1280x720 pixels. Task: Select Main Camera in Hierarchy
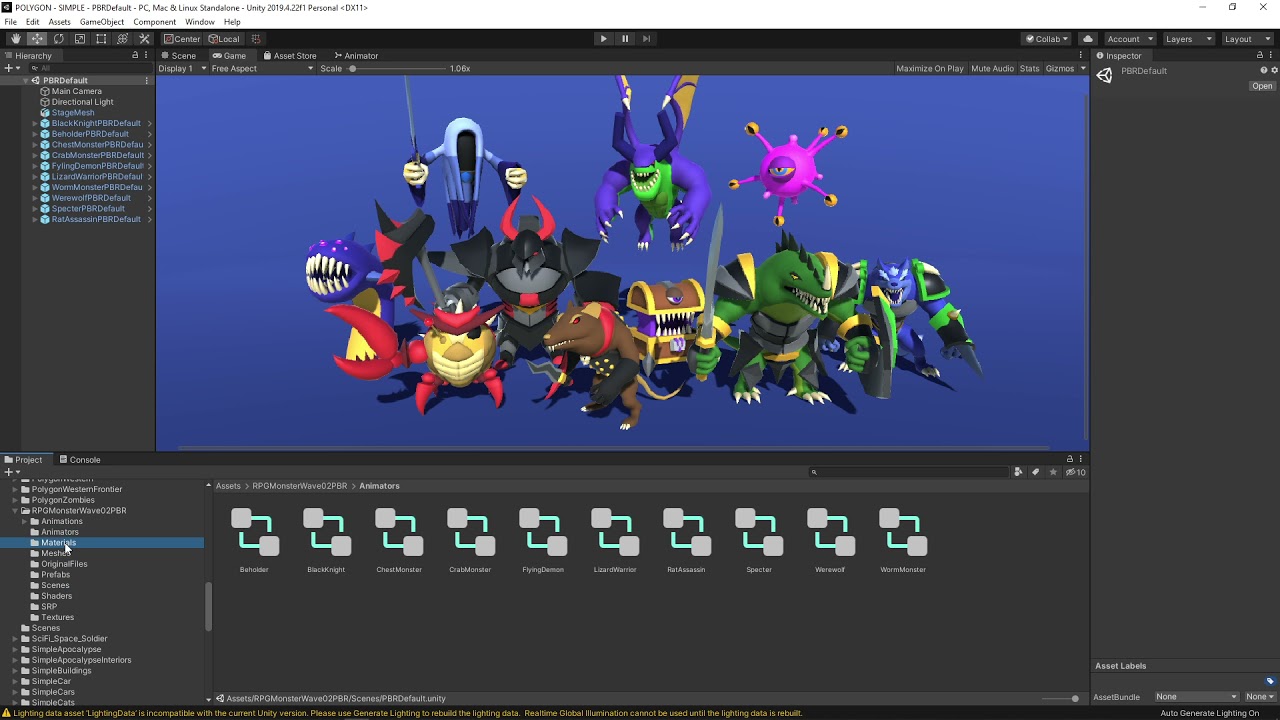coord(77,91)
